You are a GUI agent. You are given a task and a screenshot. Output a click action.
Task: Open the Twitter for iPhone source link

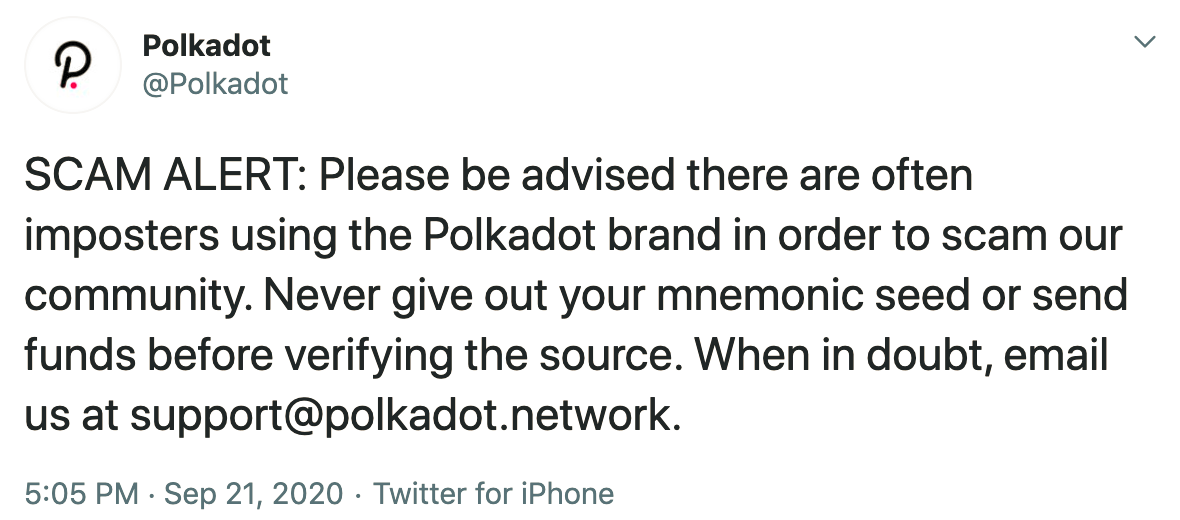coord(494,494)
